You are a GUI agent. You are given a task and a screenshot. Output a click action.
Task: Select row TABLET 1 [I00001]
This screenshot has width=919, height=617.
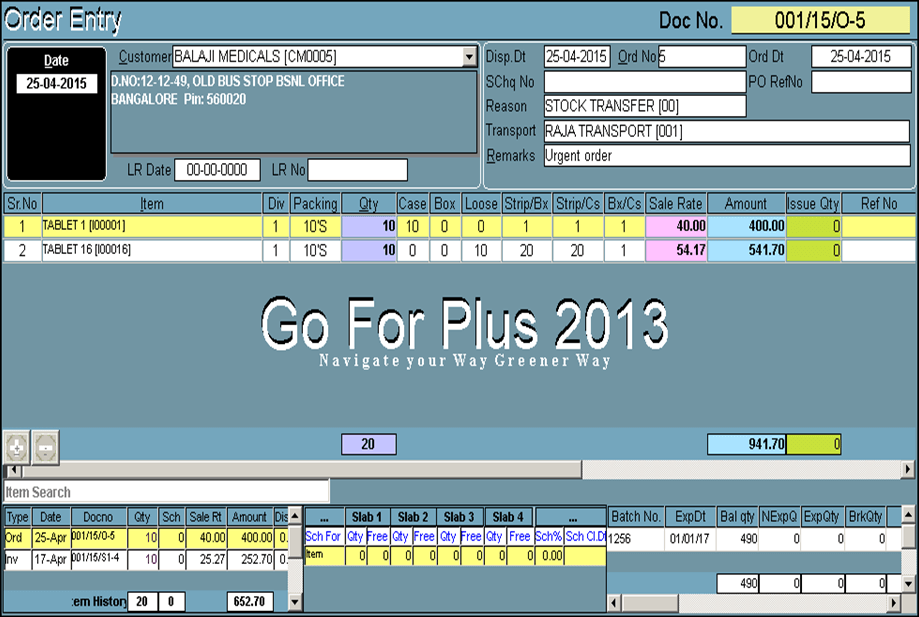(x=460, y=226)
